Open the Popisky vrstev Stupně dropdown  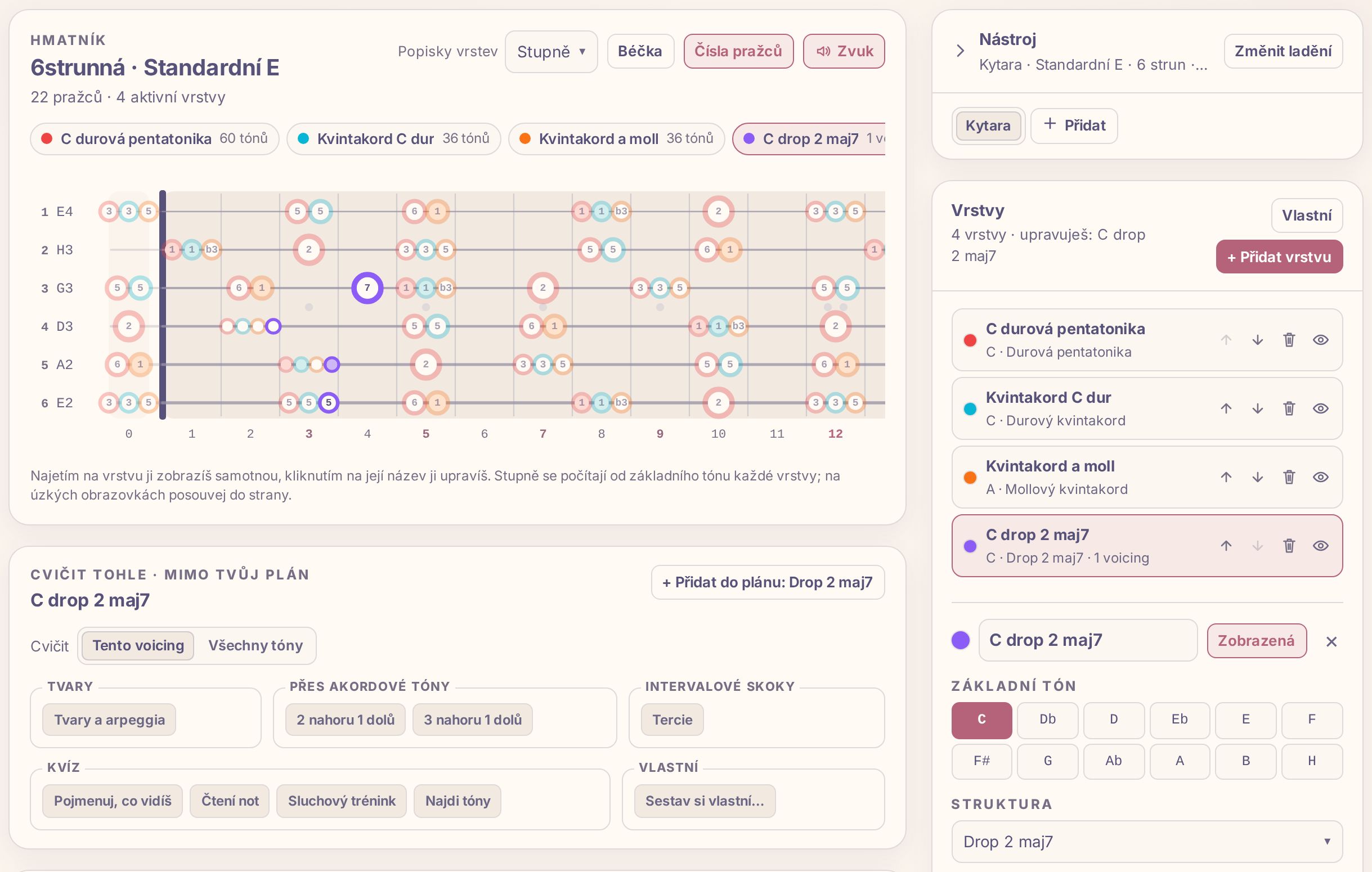click(551, 52)
